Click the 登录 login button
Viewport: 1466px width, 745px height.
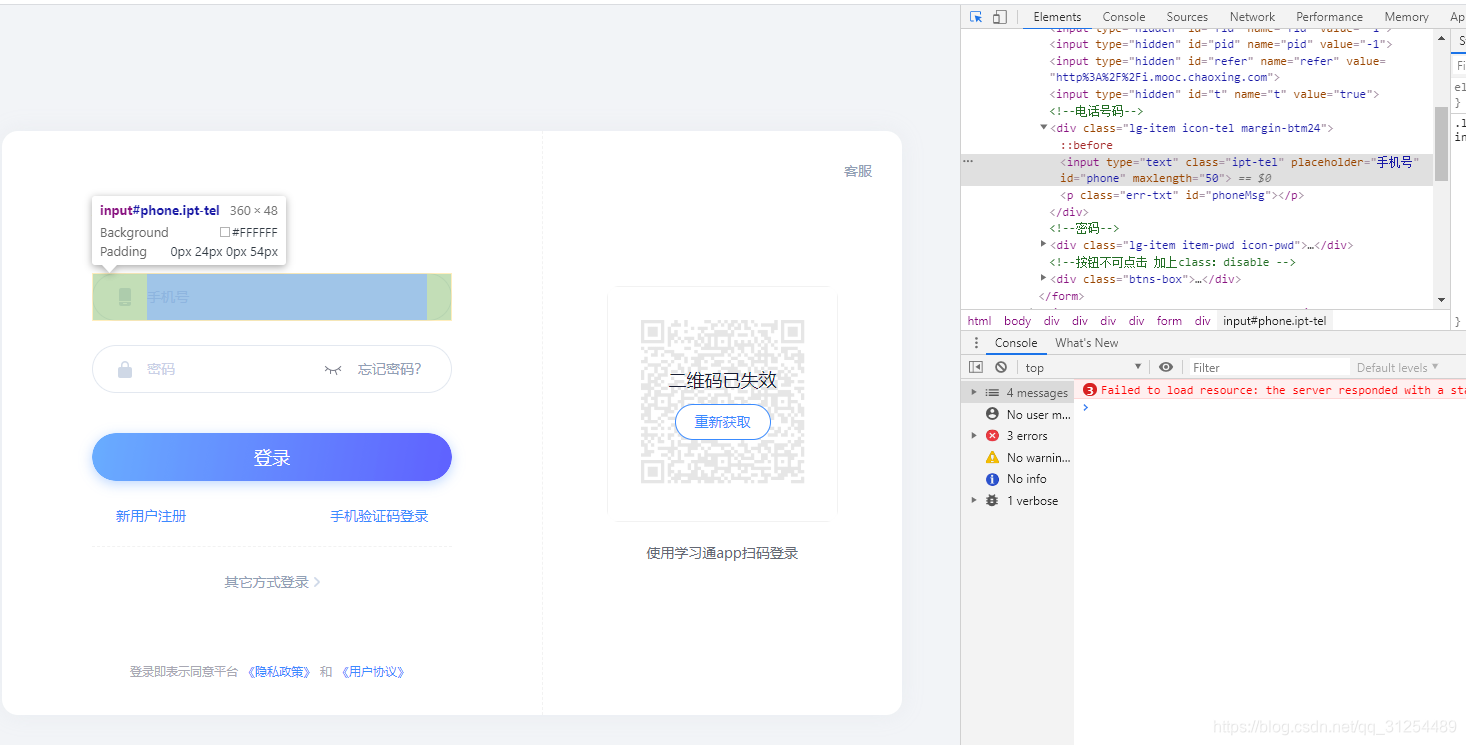coord(272,457)
